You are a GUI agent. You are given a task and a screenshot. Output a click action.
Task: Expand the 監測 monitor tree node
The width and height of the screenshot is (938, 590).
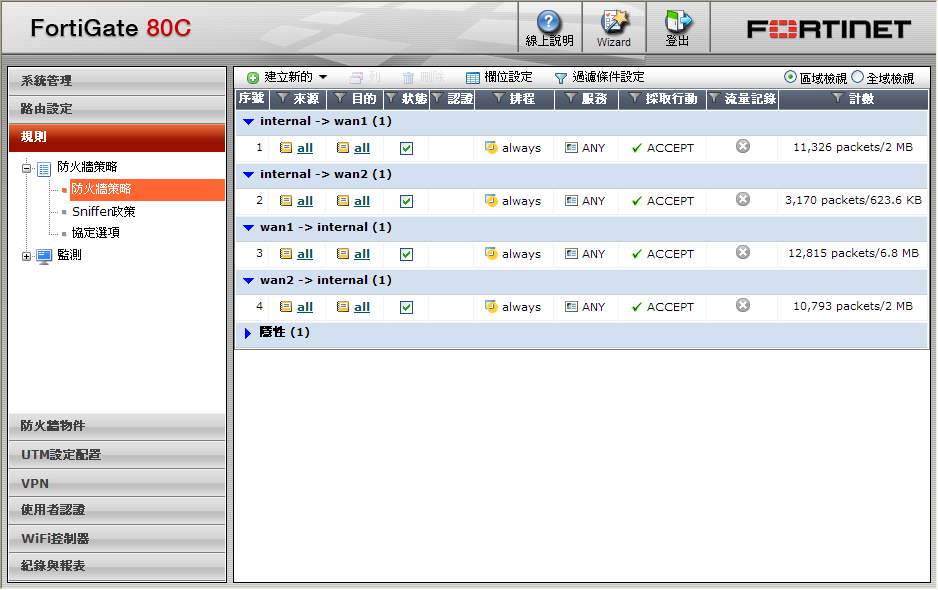click(x=27, y=256)
